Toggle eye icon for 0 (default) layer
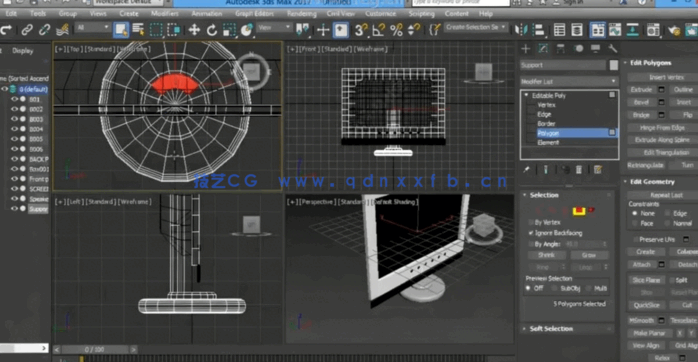The width and height of the screenshot is (698, 362). coord(4,89)
